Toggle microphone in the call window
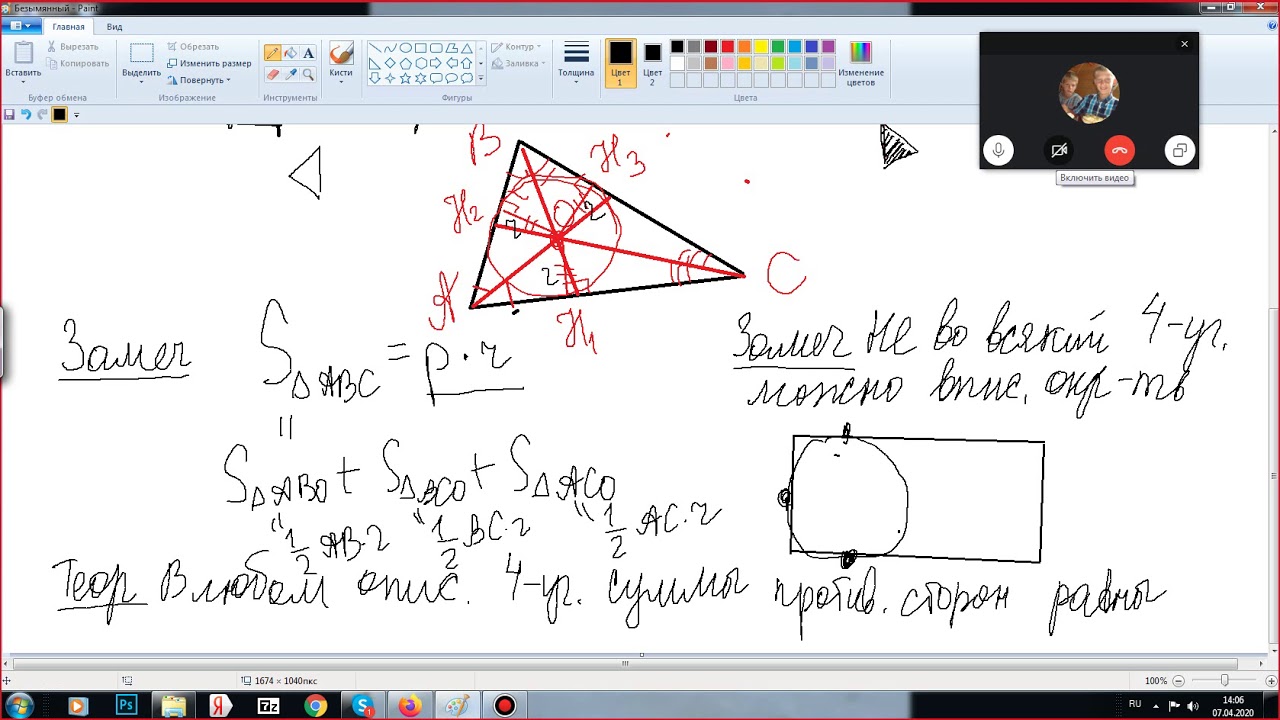Viewport: 1280px width, 720px height. point(997,151)
